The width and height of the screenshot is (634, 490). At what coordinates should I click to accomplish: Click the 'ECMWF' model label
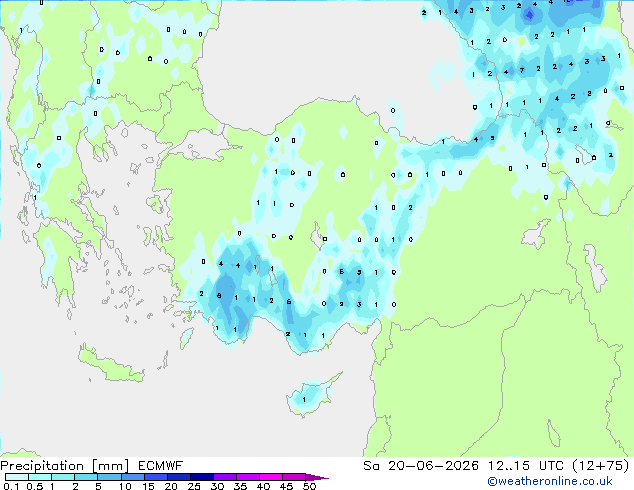tap(160, 466)
